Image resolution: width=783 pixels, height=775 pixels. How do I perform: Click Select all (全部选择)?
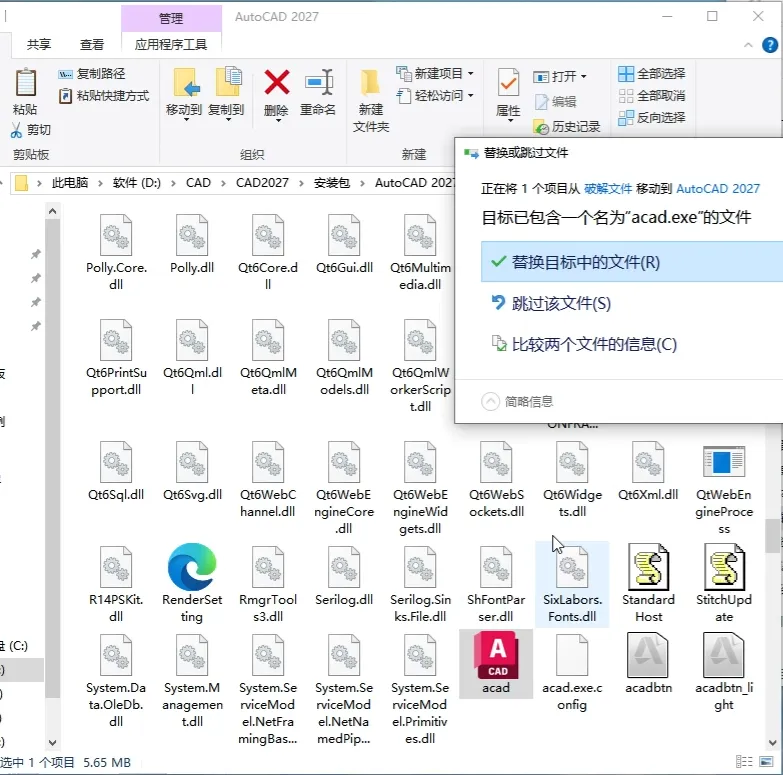652,73
